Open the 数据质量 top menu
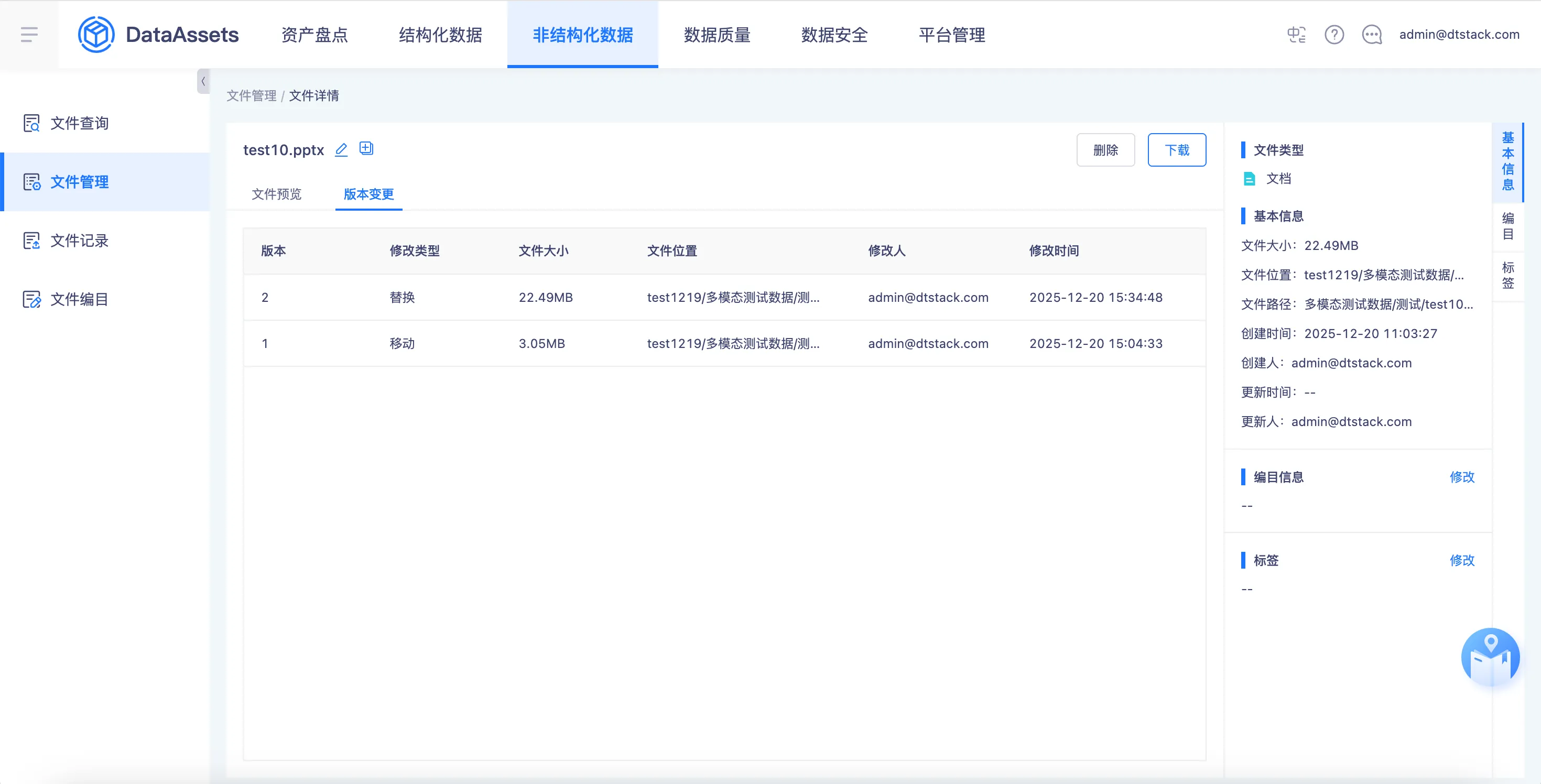Screen dimensions: 1541x784 [717, 35]
